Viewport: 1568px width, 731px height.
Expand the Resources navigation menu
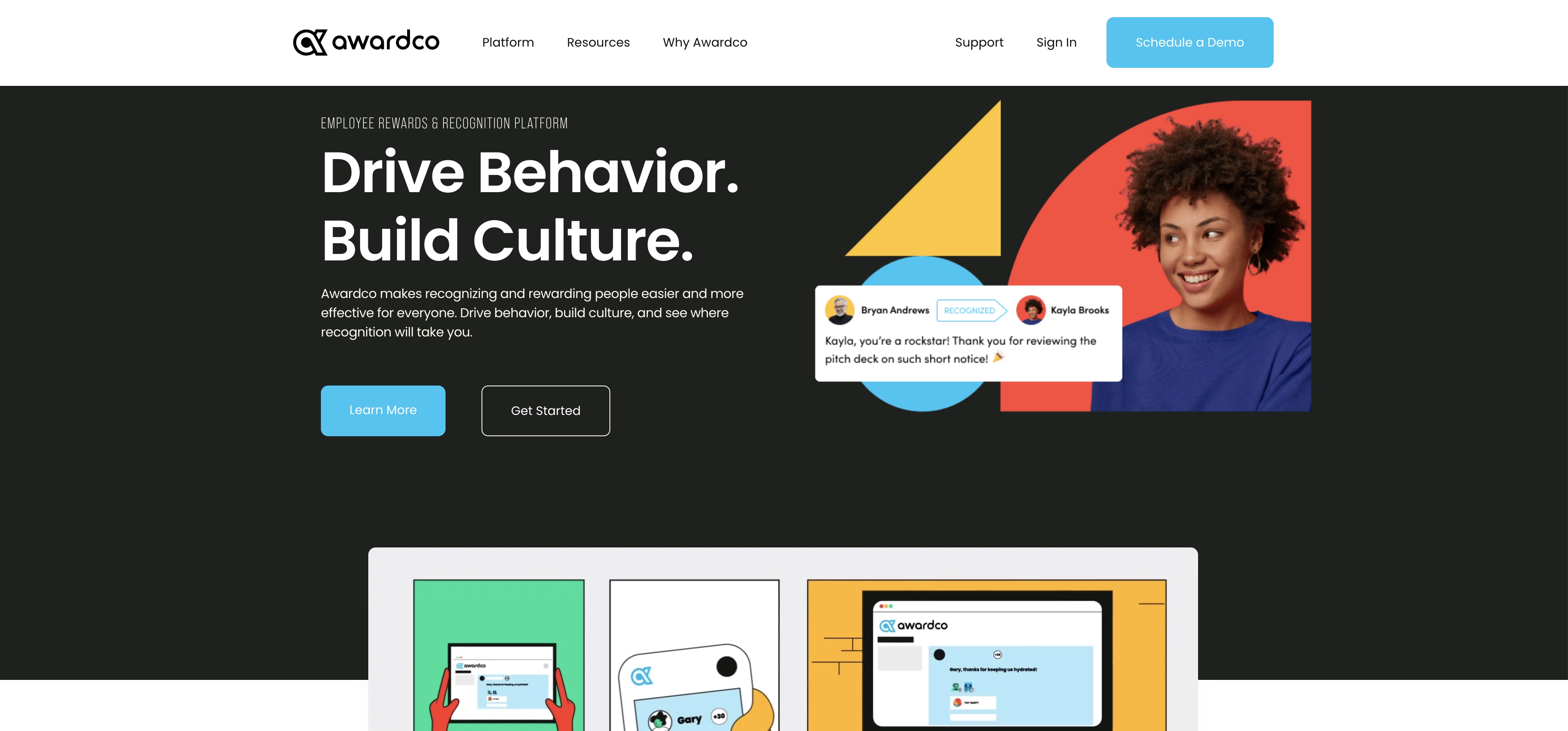coord(598,42)
